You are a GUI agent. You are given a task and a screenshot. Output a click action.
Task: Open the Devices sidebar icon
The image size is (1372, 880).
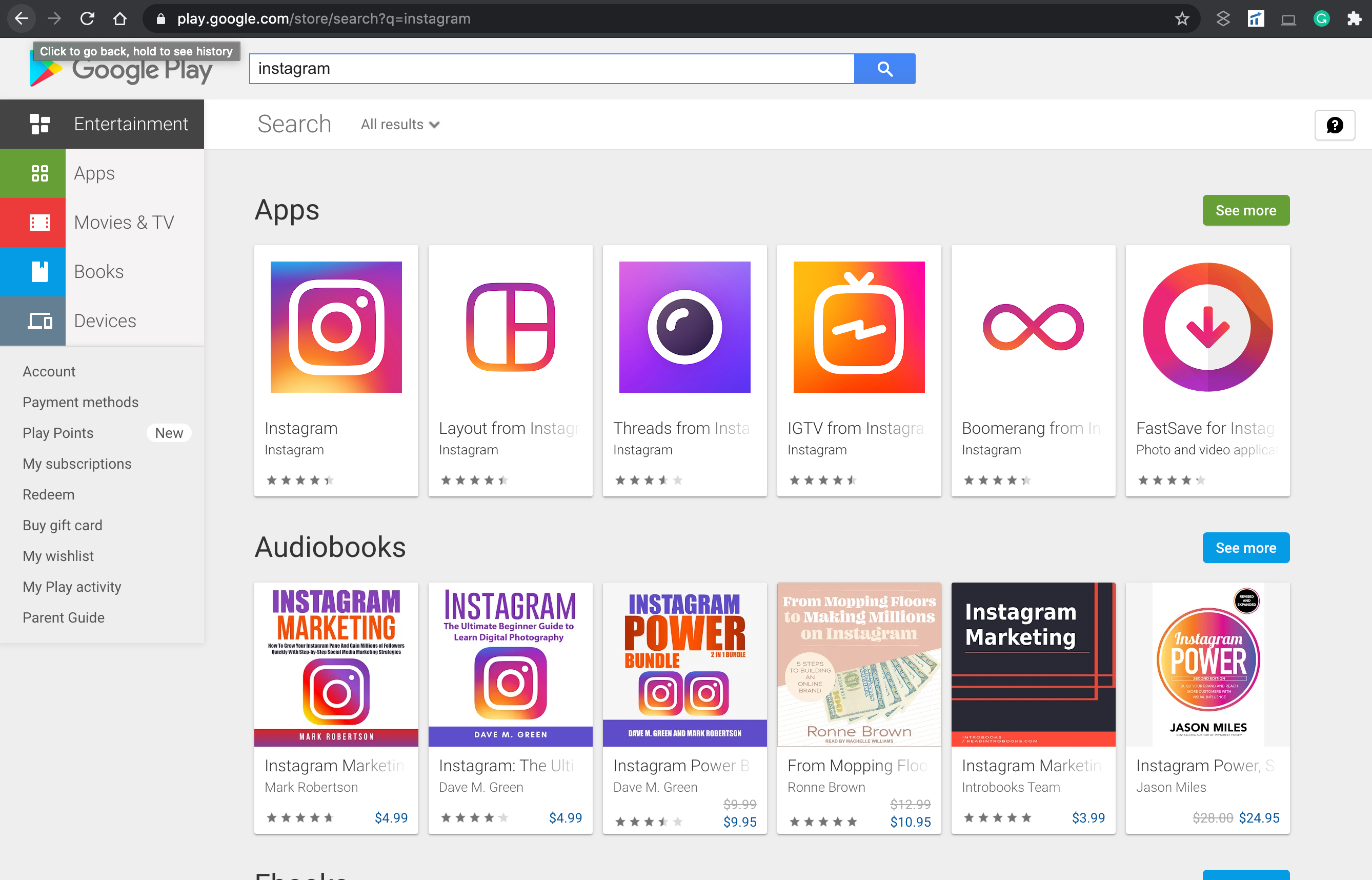pos(40,321)
